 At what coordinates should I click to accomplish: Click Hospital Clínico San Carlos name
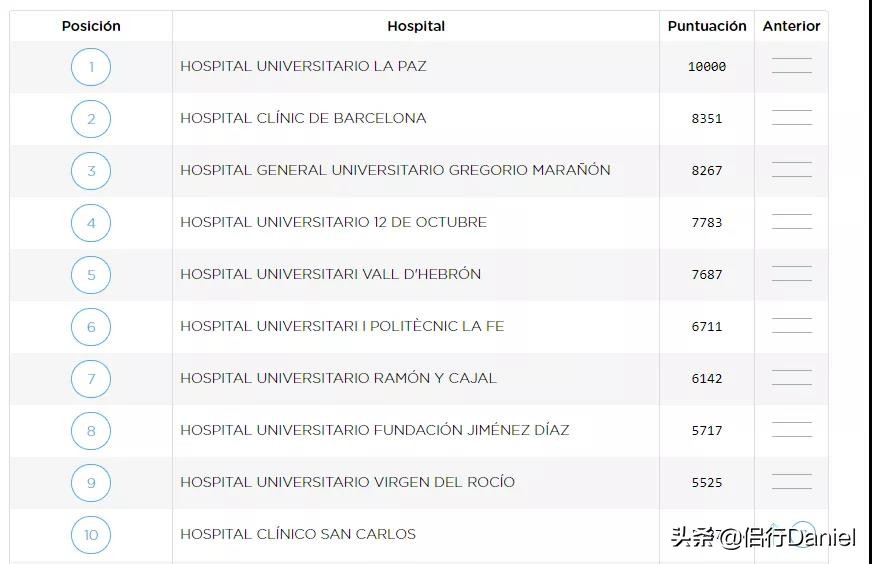(x=298, y=534)
